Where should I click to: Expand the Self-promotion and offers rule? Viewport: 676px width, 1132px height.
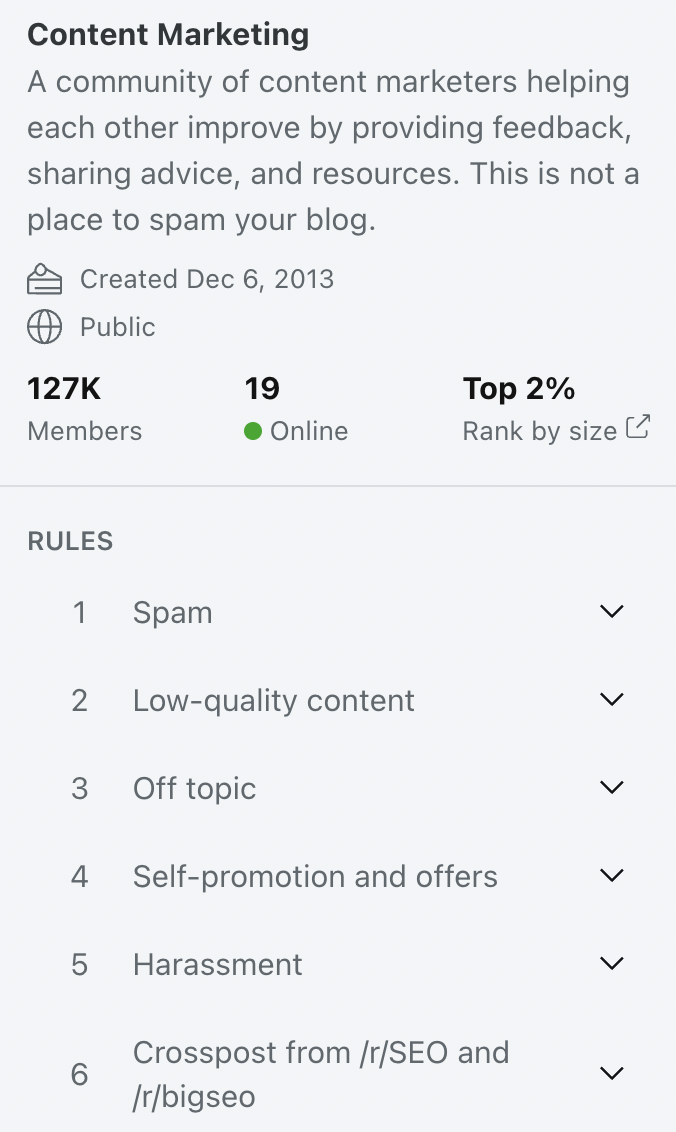tap(612, 875)
